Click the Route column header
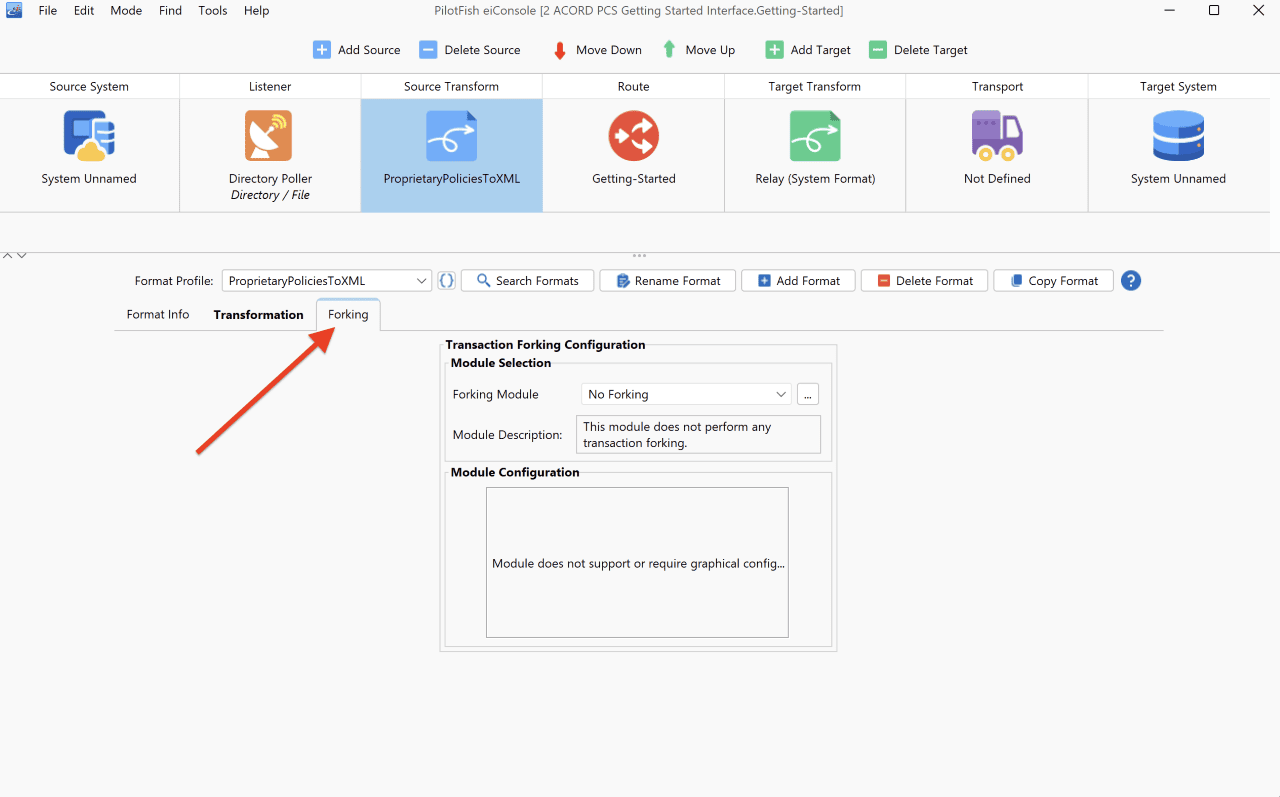Image resolution: width=1280 pixels, height=797 pixels. pos(634,86)
